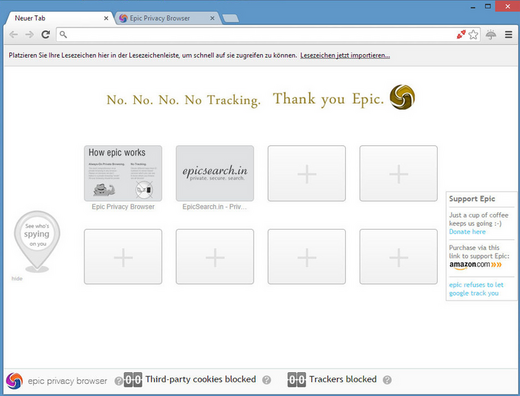Click 'epic privacy browser' footer text

(x=67, y=381)
